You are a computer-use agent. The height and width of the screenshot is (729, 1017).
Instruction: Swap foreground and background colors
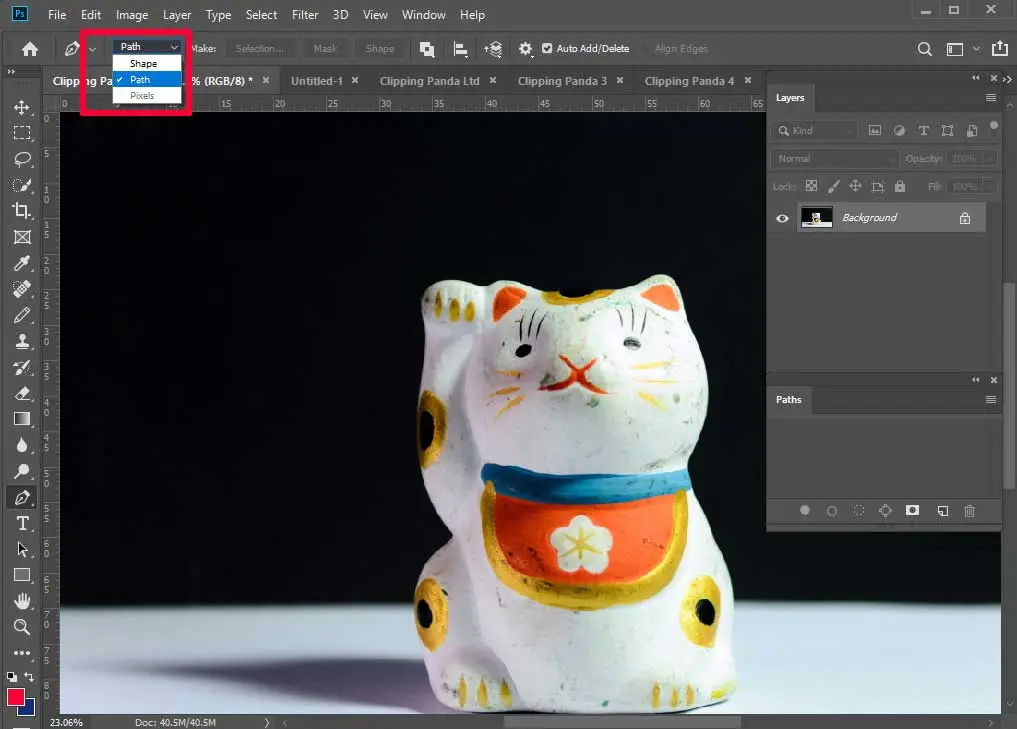tap(29, 676)
